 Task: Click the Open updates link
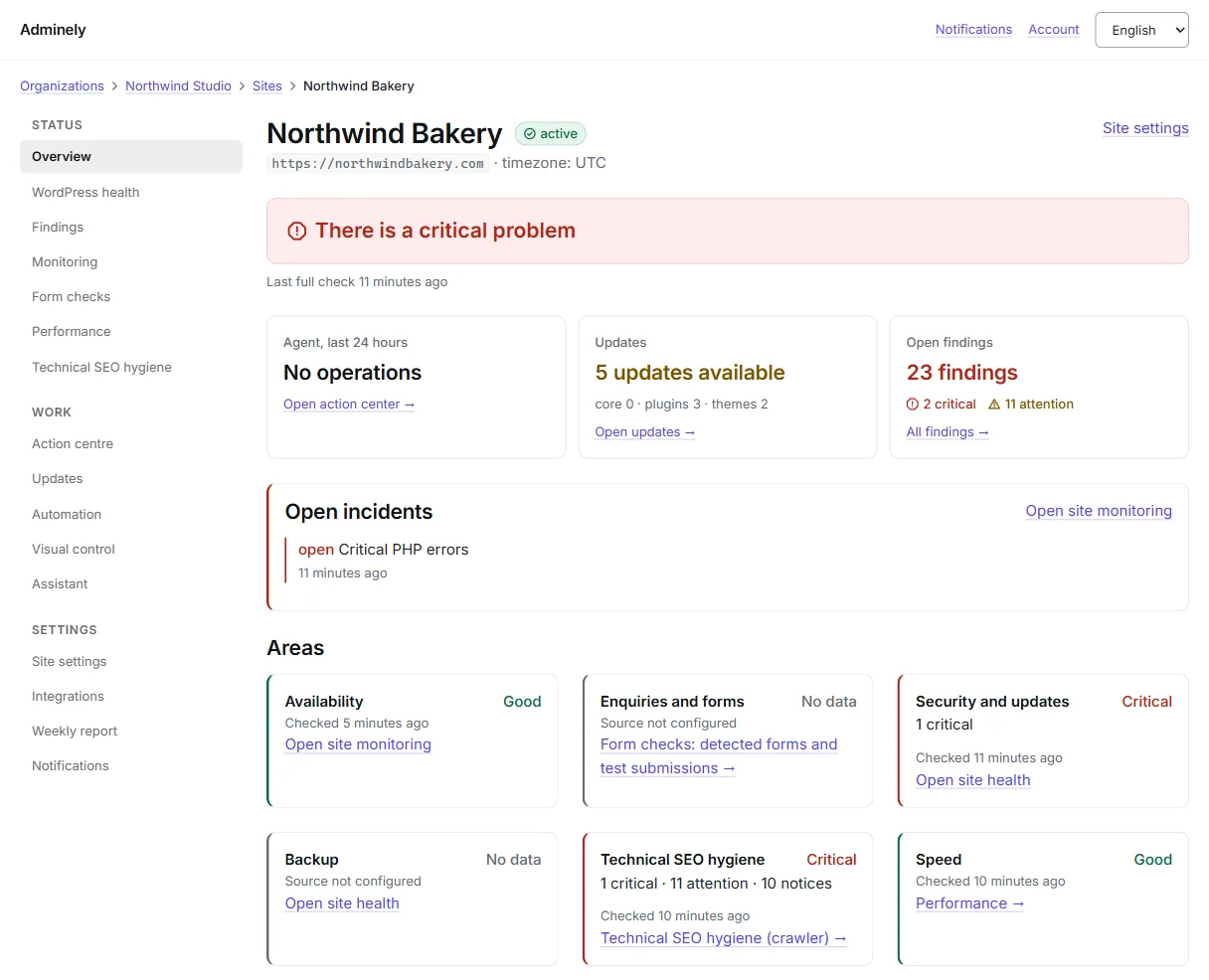pos(645,432)
